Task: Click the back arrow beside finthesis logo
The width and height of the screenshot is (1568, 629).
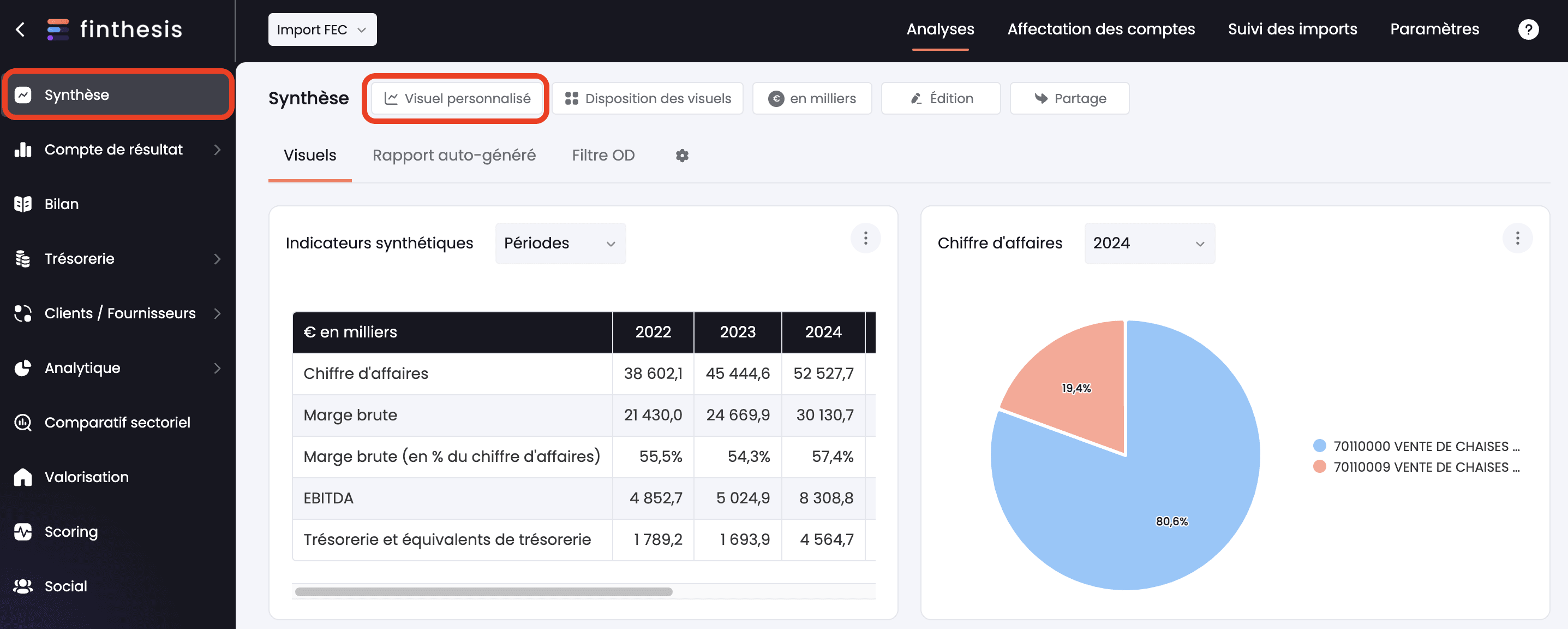Action: pyautogui.click(x=20, y=29)
